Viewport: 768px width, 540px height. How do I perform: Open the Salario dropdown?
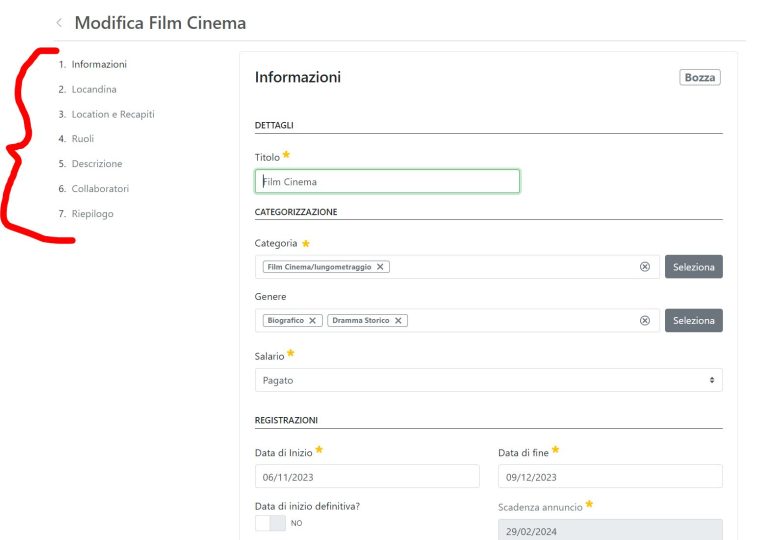(488, 380)
